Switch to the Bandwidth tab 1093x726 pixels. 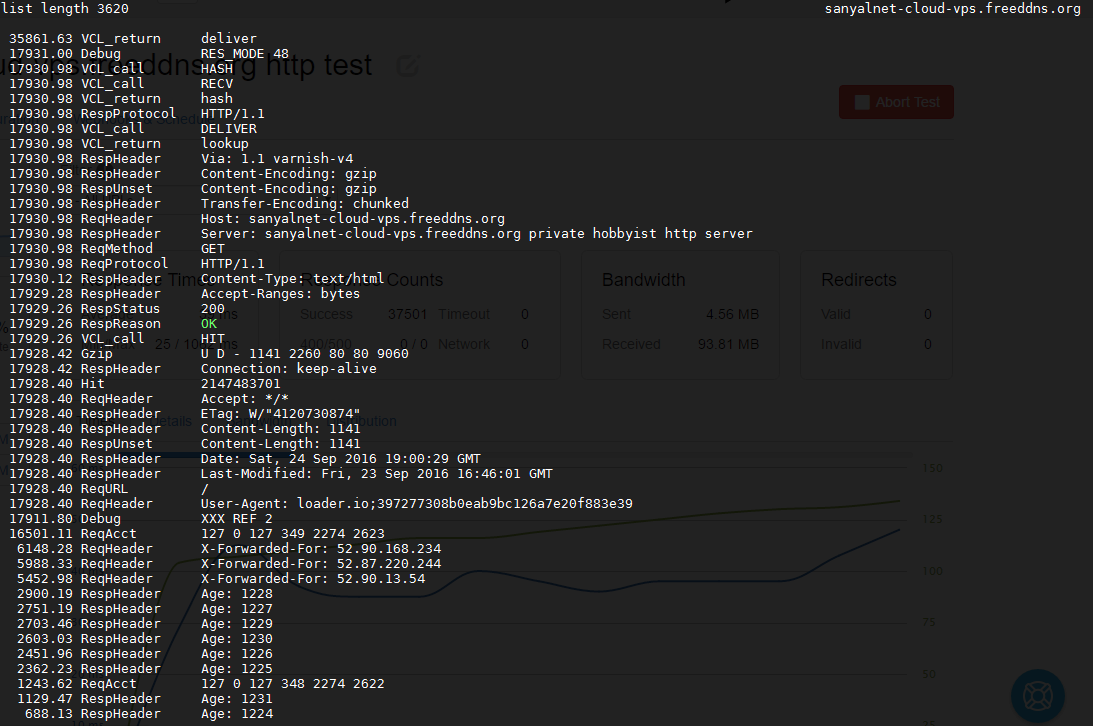pos(262,421)
